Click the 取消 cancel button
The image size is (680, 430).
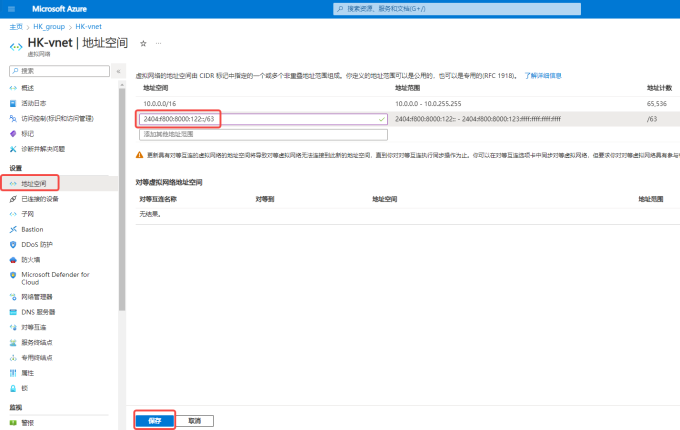[195, 421]
